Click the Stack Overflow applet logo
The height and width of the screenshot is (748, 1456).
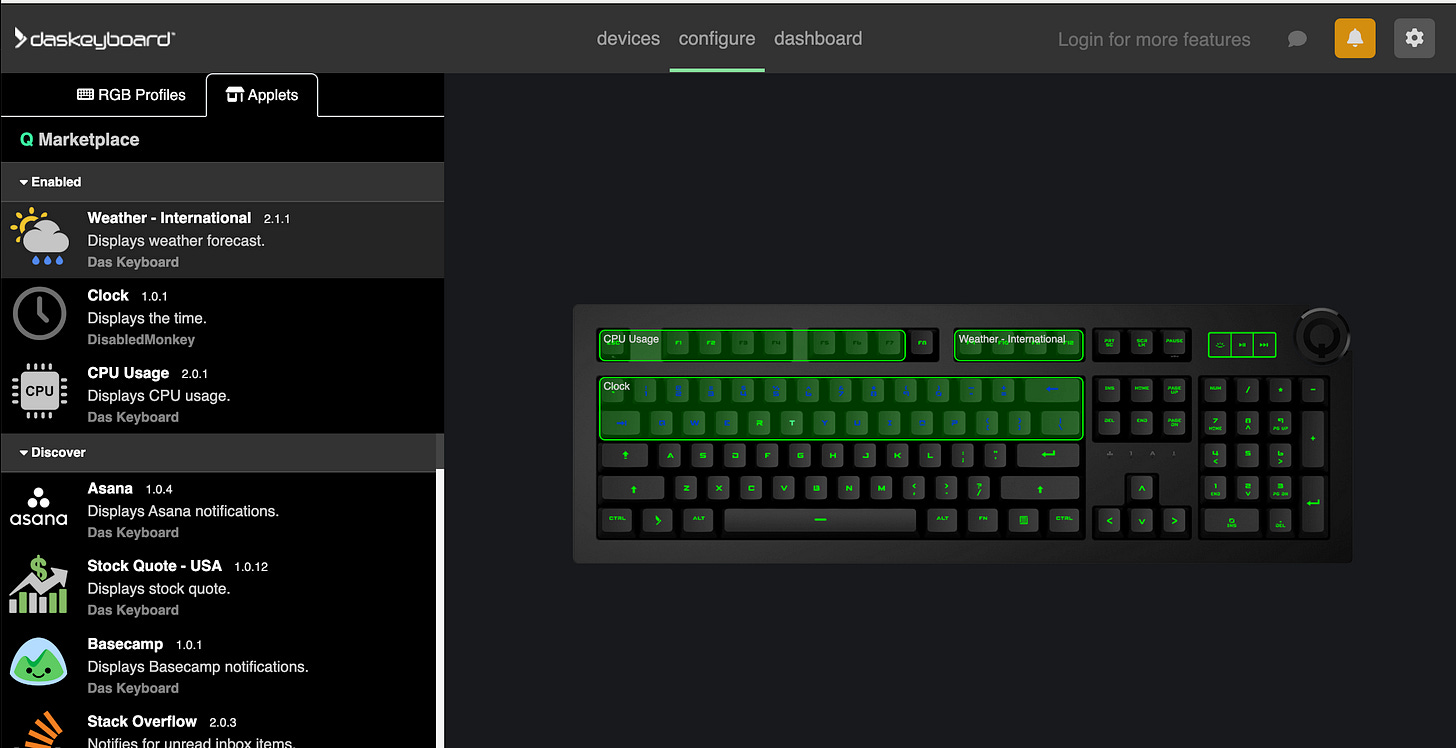pos(39,731)
